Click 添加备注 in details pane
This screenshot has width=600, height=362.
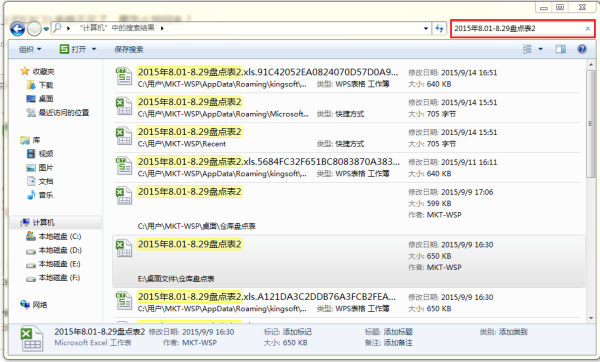(x=398, y=343)
